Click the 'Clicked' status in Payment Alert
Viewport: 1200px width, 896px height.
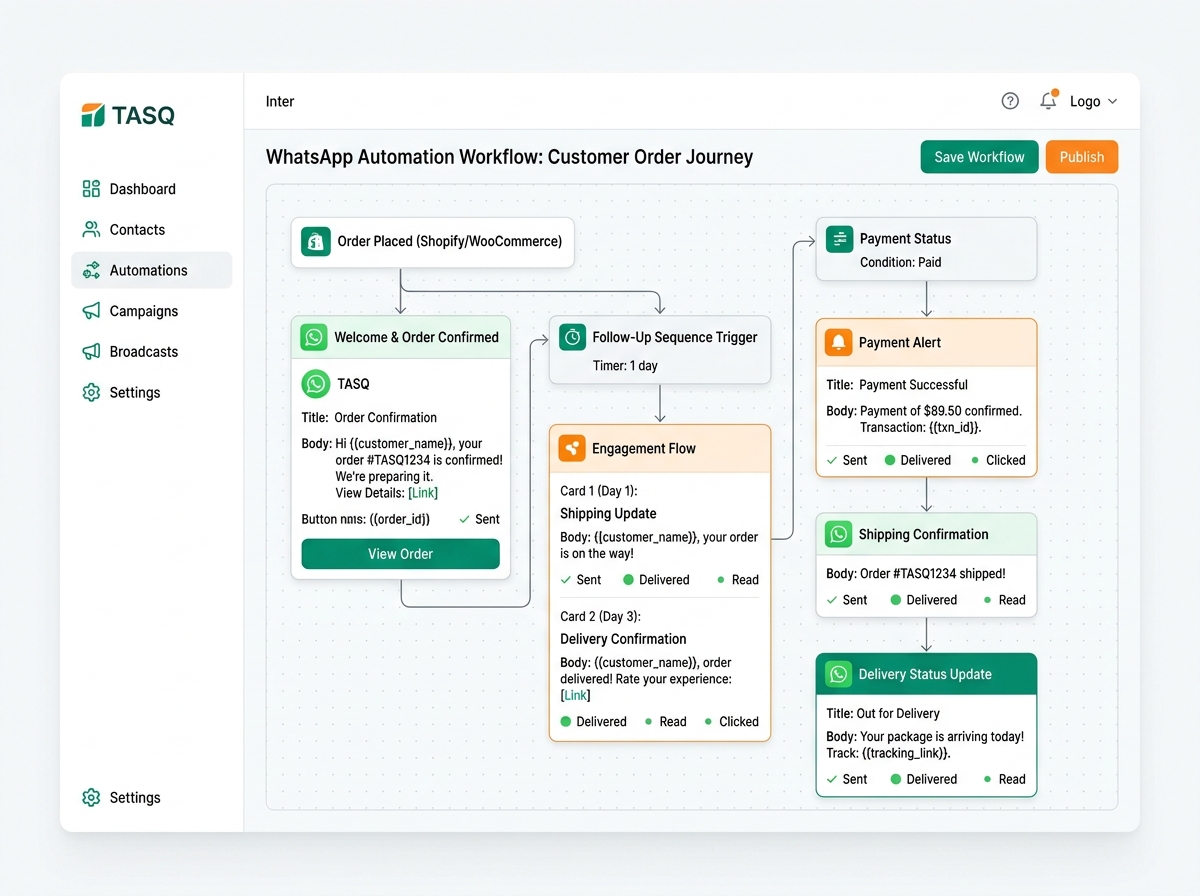(x=998, y=460)
